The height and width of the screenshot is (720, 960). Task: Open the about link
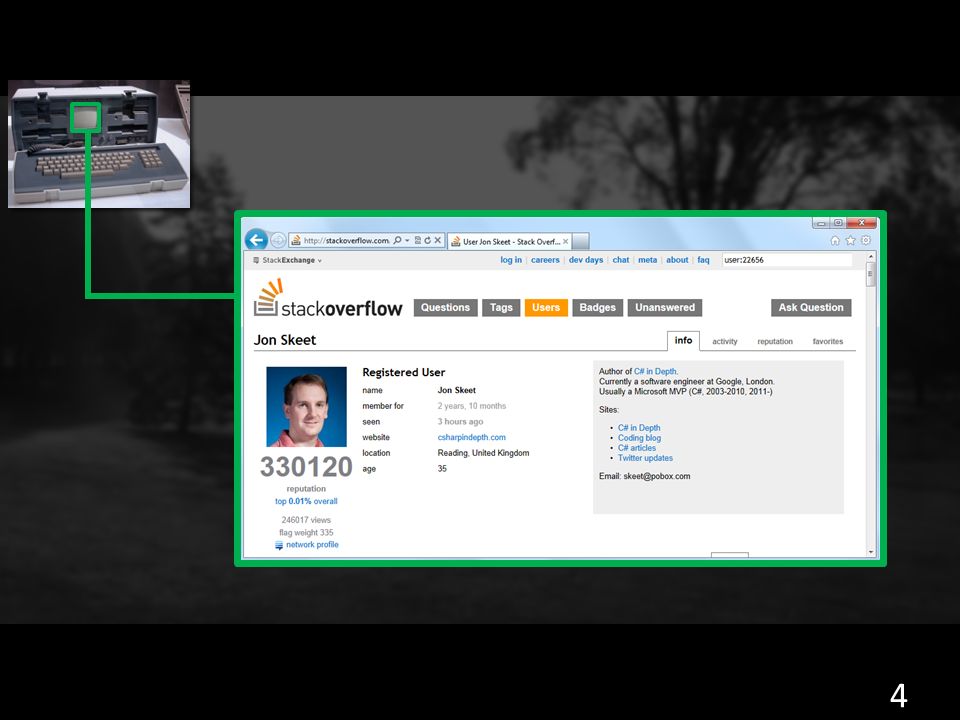[677, 260]
